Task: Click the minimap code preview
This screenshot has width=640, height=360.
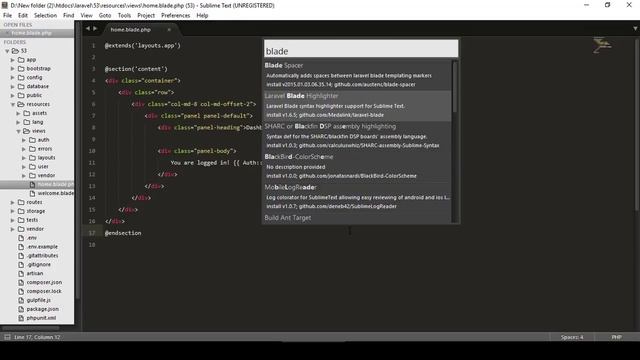Action: [602, 45]
